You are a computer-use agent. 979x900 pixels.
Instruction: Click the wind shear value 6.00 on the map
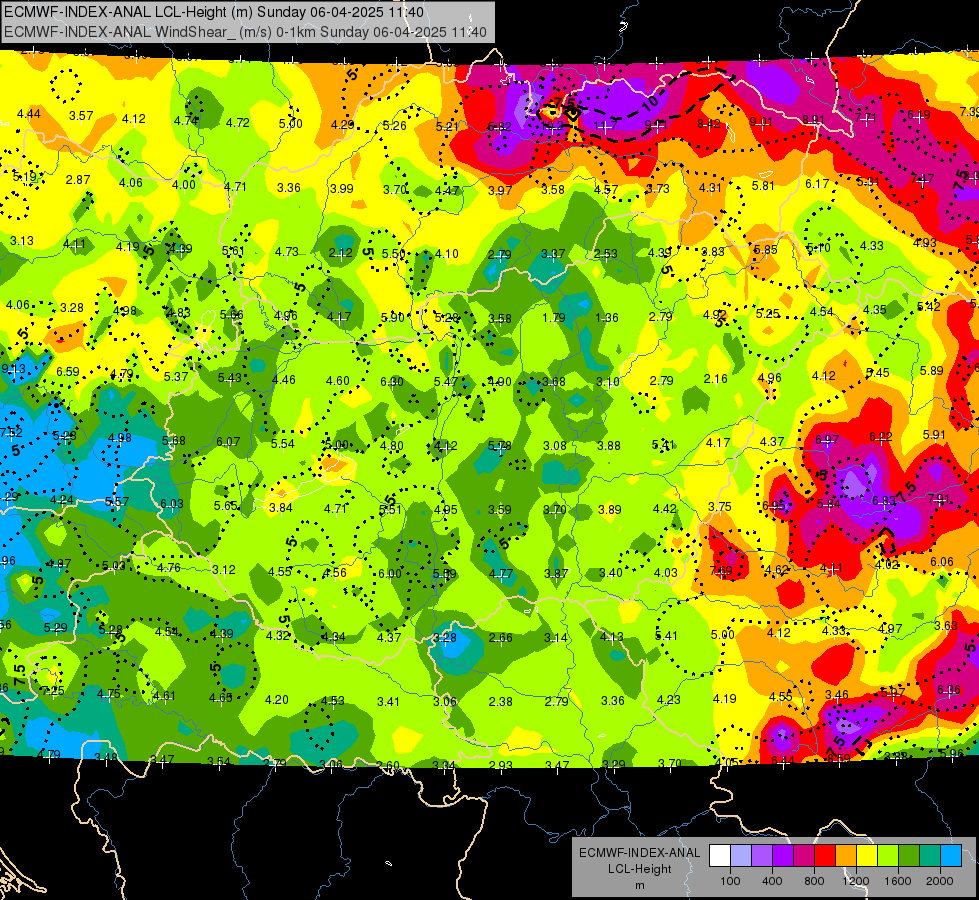click(390, 574)
